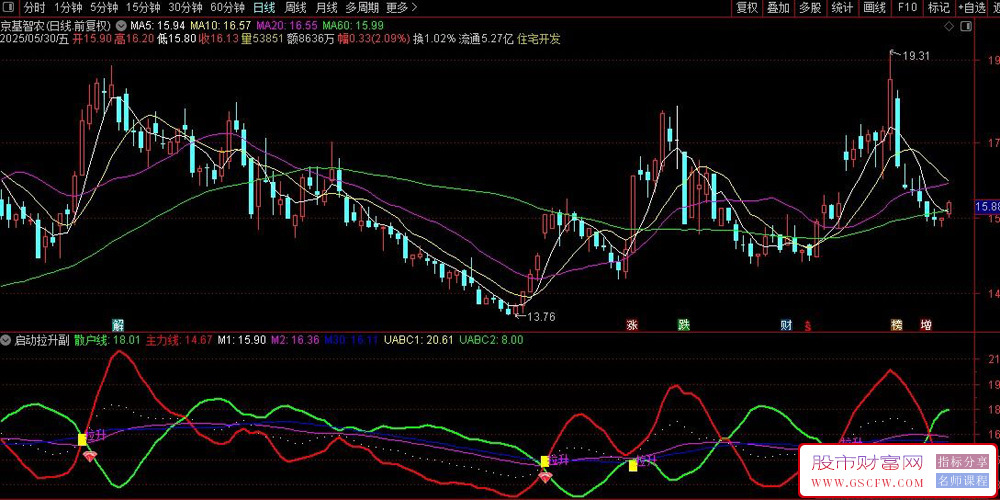Open the 多股 multi-stock view
The width and height of the screenshot is (1000, 500).
(810, 8)
